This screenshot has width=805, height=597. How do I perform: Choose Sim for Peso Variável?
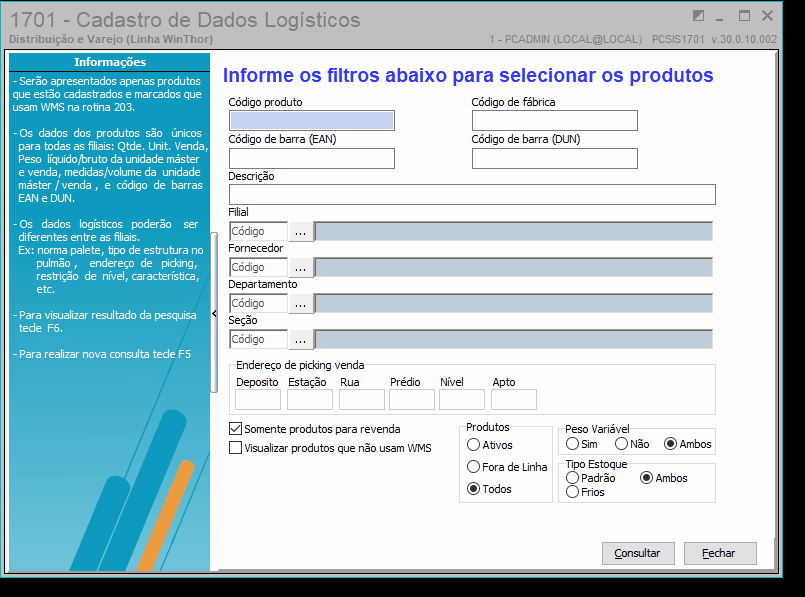pyautogui.click(x=572, y=444)
